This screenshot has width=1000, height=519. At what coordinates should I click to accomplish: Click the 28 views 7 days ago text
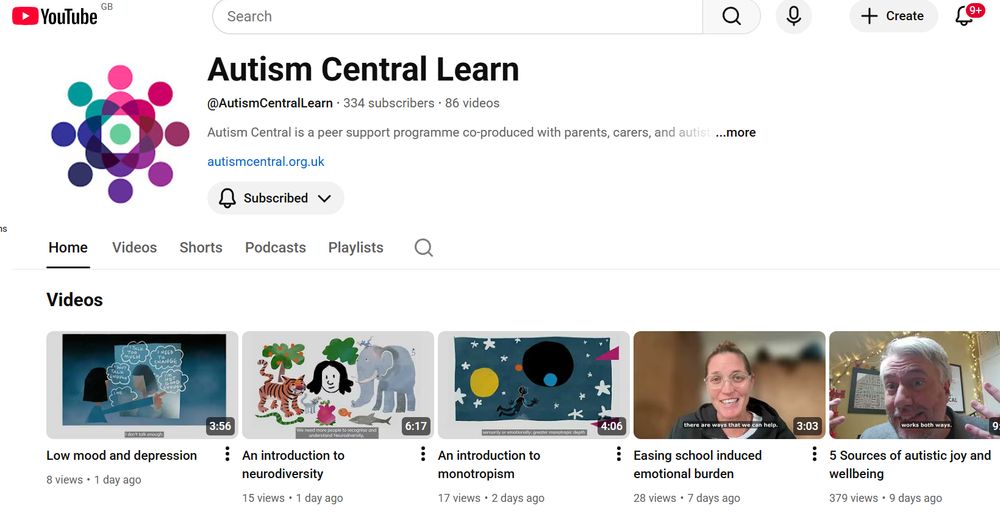tap(687, 498)
